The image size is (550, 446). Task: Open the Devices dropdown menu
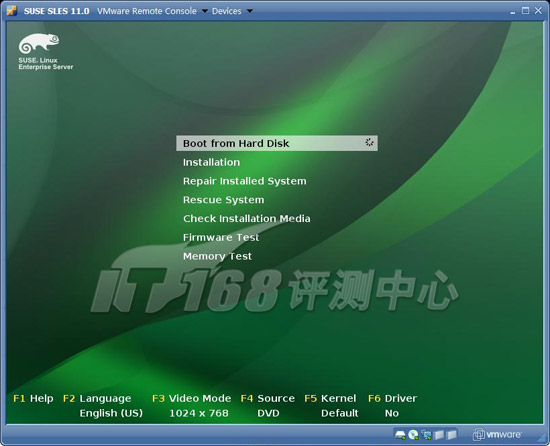pos(232,11)
